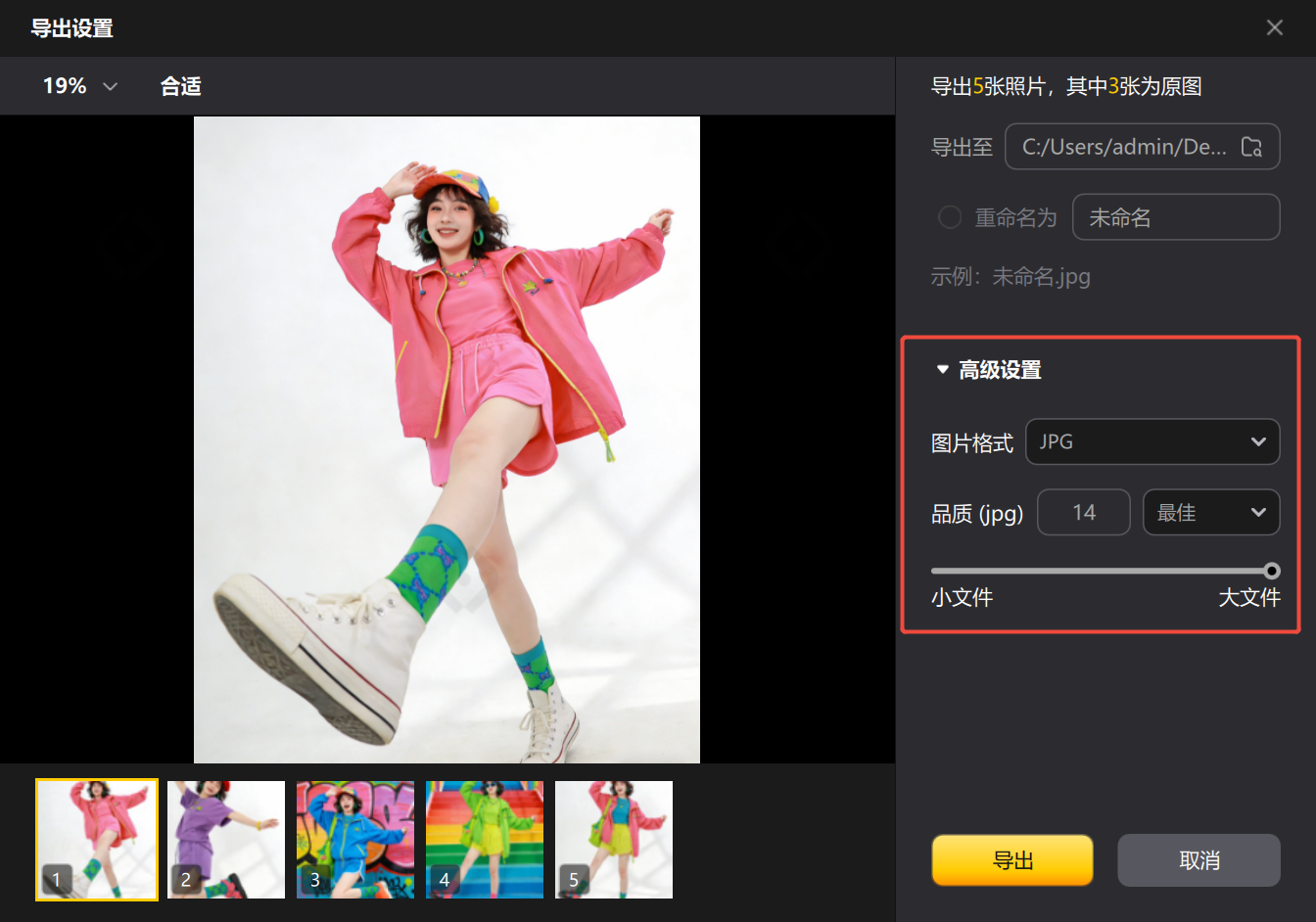Click the browse folder icon in export path

tap(1251, 147)
